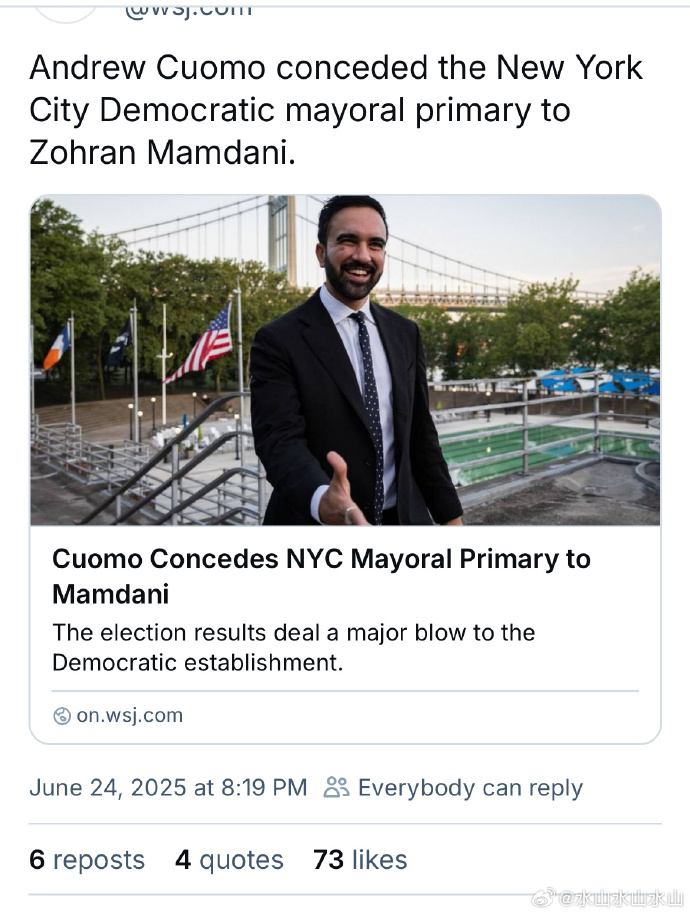The height and width of the screenshot is (914, 690).
Task: Click Andrew Cuomo's name in post text
Action: [x=146, y=68]
